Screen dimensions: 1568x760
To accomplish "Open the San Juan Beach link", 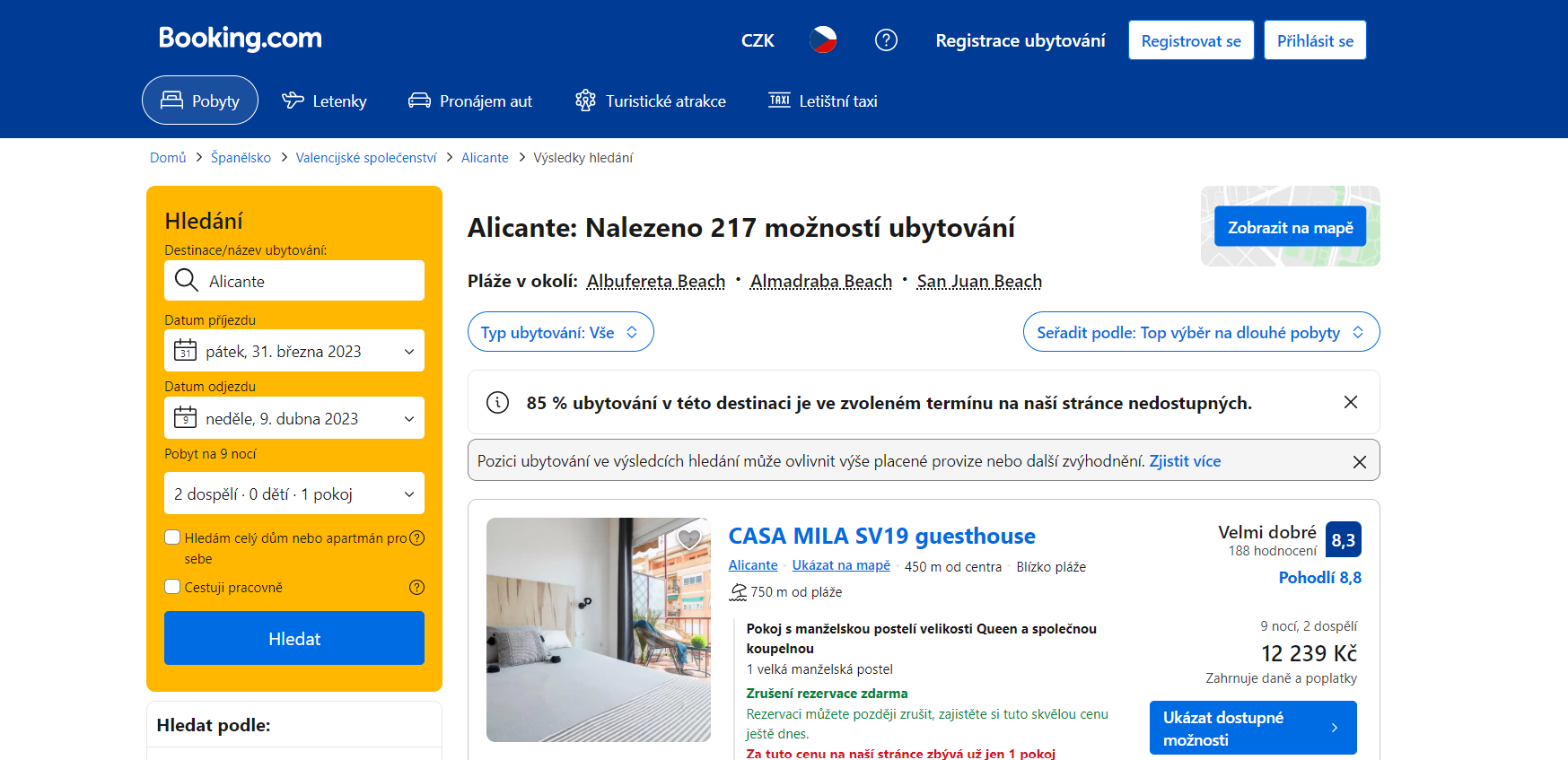I will 979,281.
